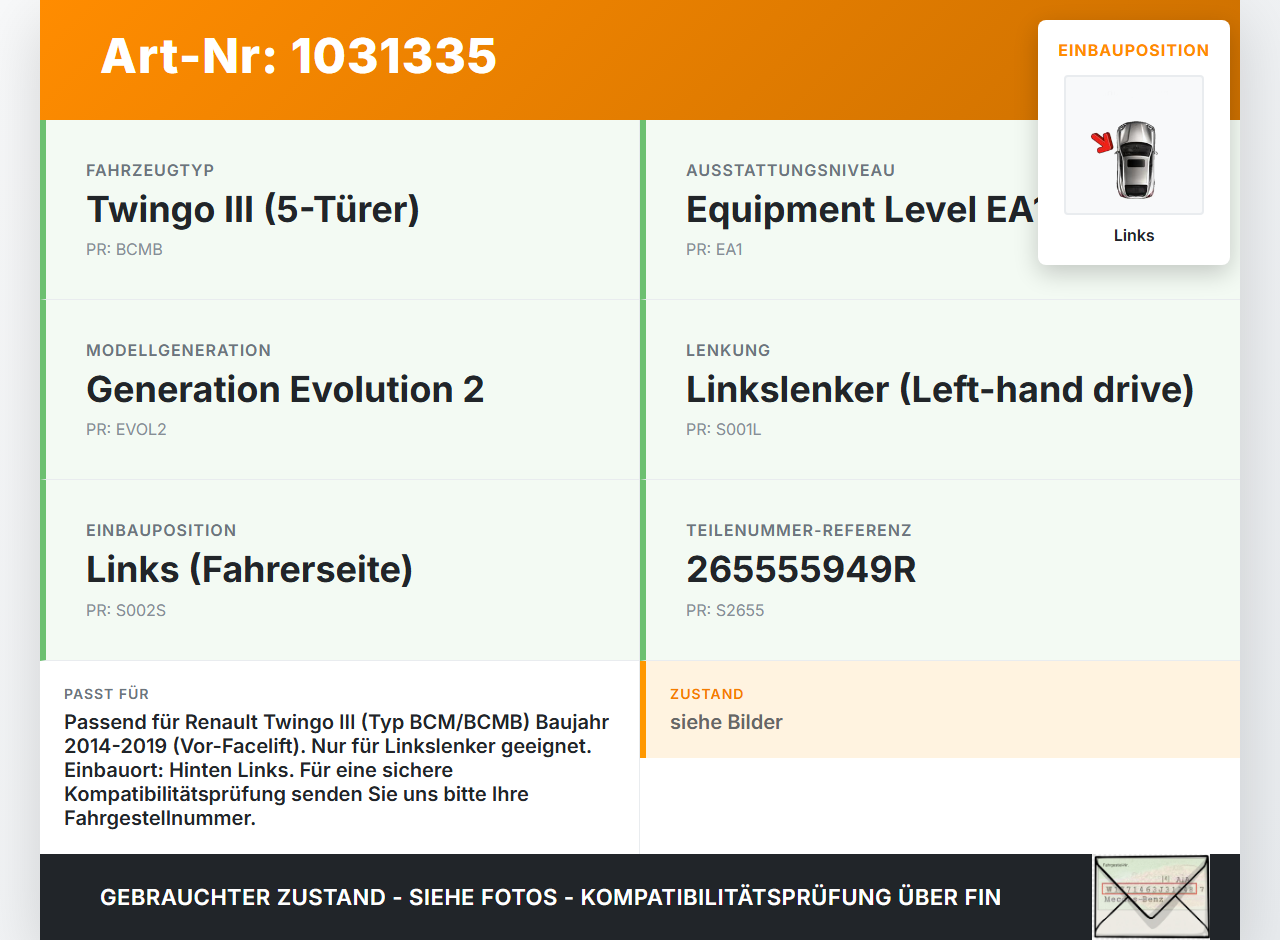Screen dimensions: 1280x940
Task: Click the ZUSTAND label
Action: (x=707, y=694)
